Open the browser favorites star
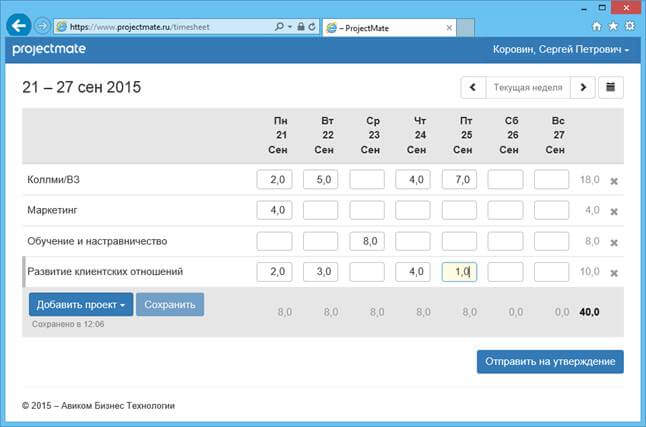 611,26
